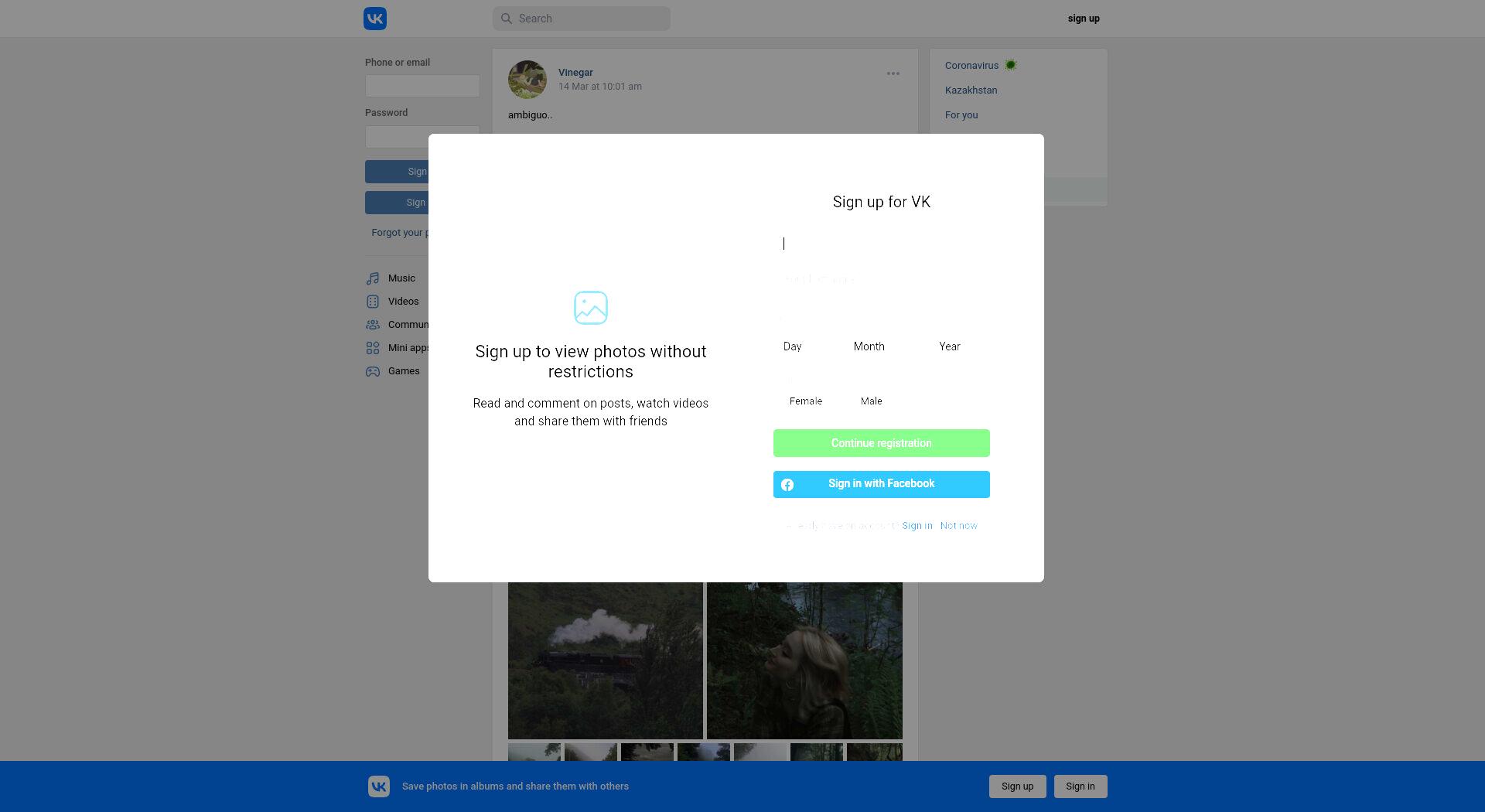
Task: Click Sign in in bottom banner
Action: [1080, 786]
